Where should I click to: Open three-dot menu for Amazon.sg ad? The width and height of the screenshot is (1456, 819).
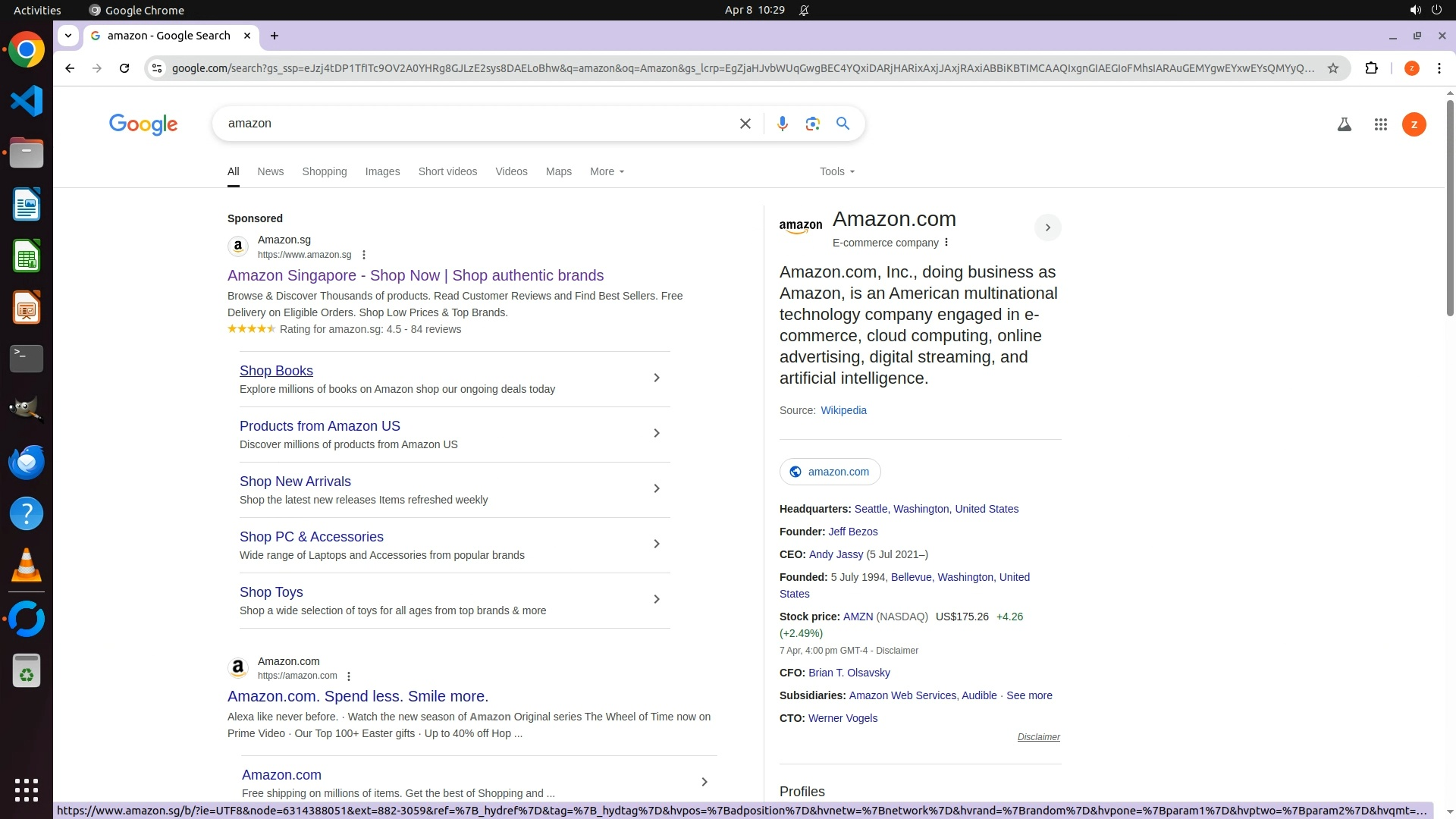click(x=364, y=255)
